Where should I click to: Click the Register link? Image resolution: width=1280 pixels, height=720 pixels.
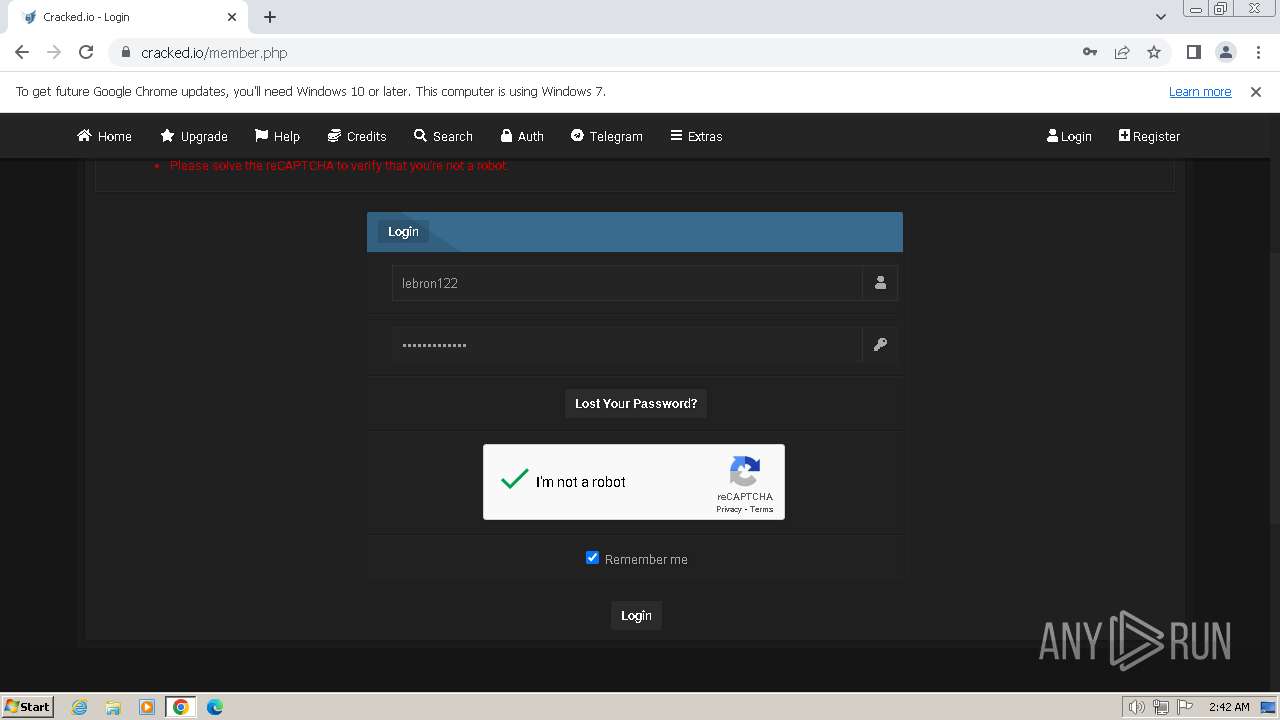tap(1149, 136)
